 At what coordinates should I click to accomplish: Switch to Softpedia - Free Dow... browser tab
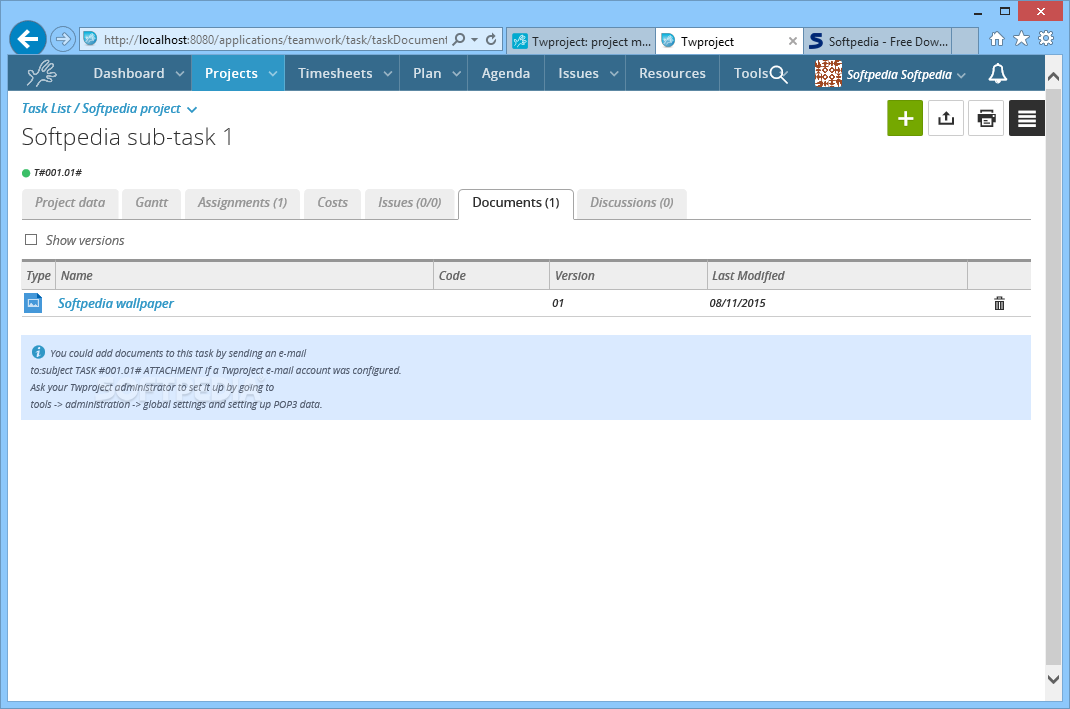878,42
